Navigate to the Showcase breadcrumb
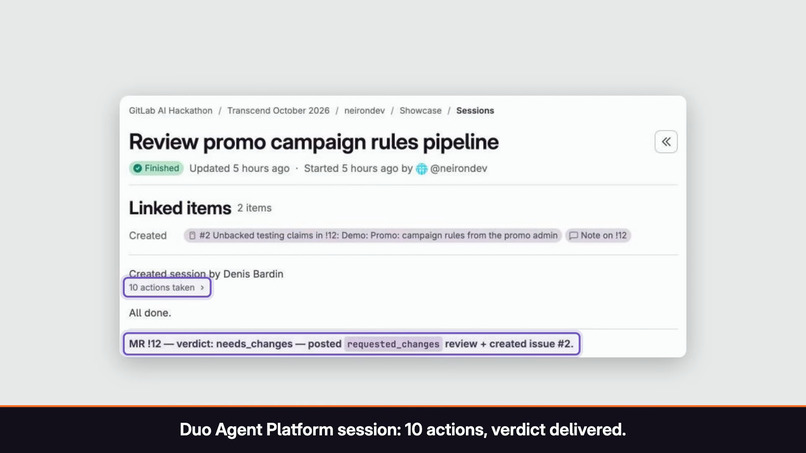 point(420,111)
